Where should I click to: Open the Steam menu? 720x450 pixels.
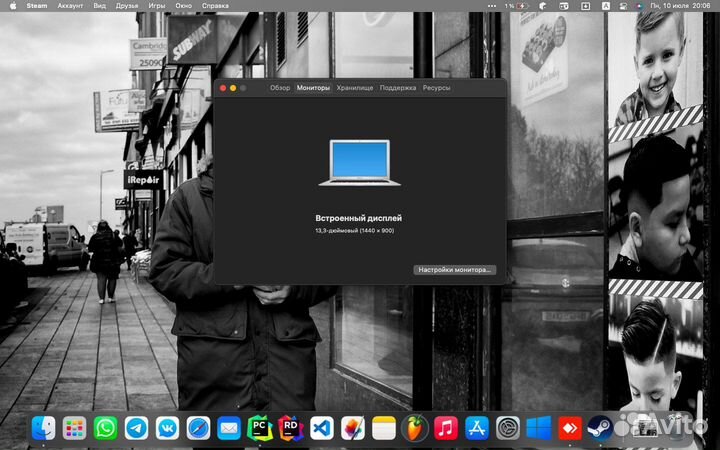(x=37, y=6)
